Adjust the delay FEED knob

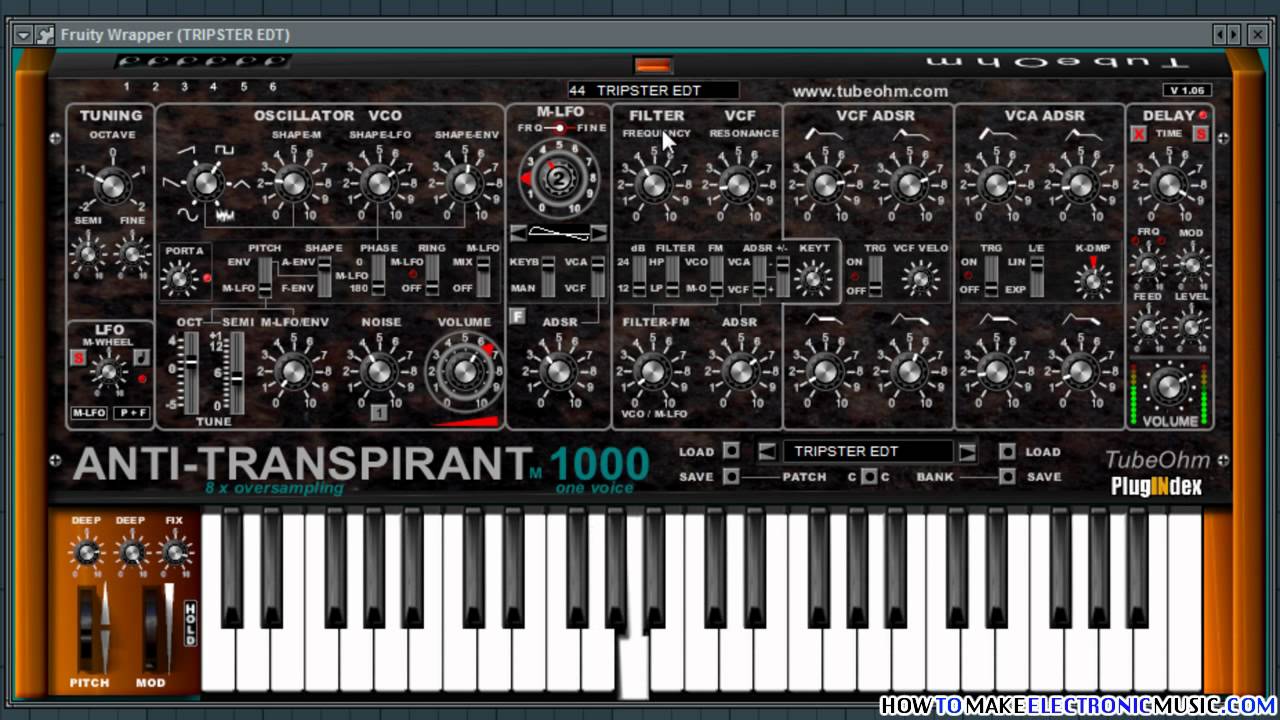(1147, 326)
